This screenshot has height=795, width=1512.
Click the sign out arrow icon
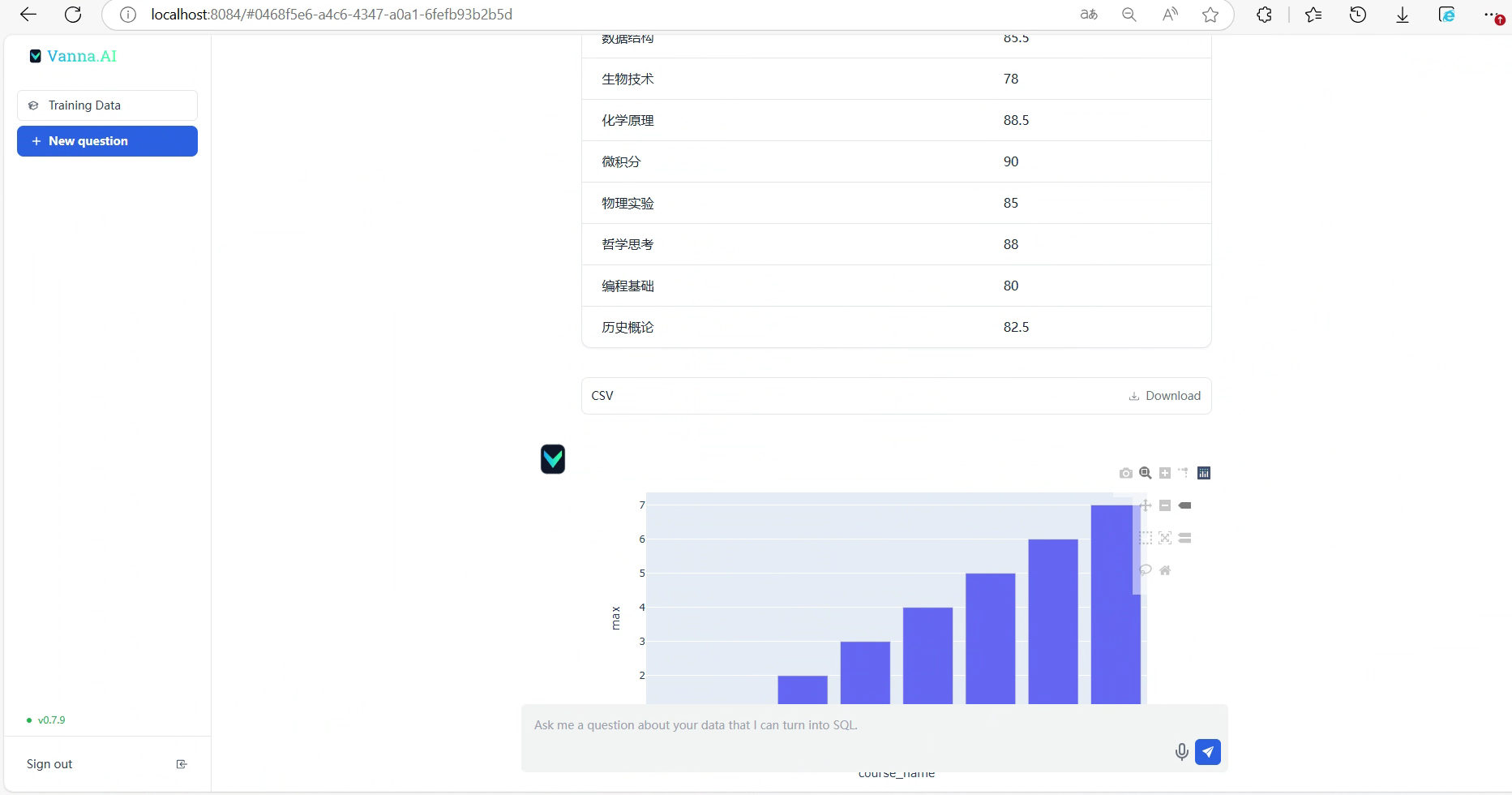tap(182, 764)
